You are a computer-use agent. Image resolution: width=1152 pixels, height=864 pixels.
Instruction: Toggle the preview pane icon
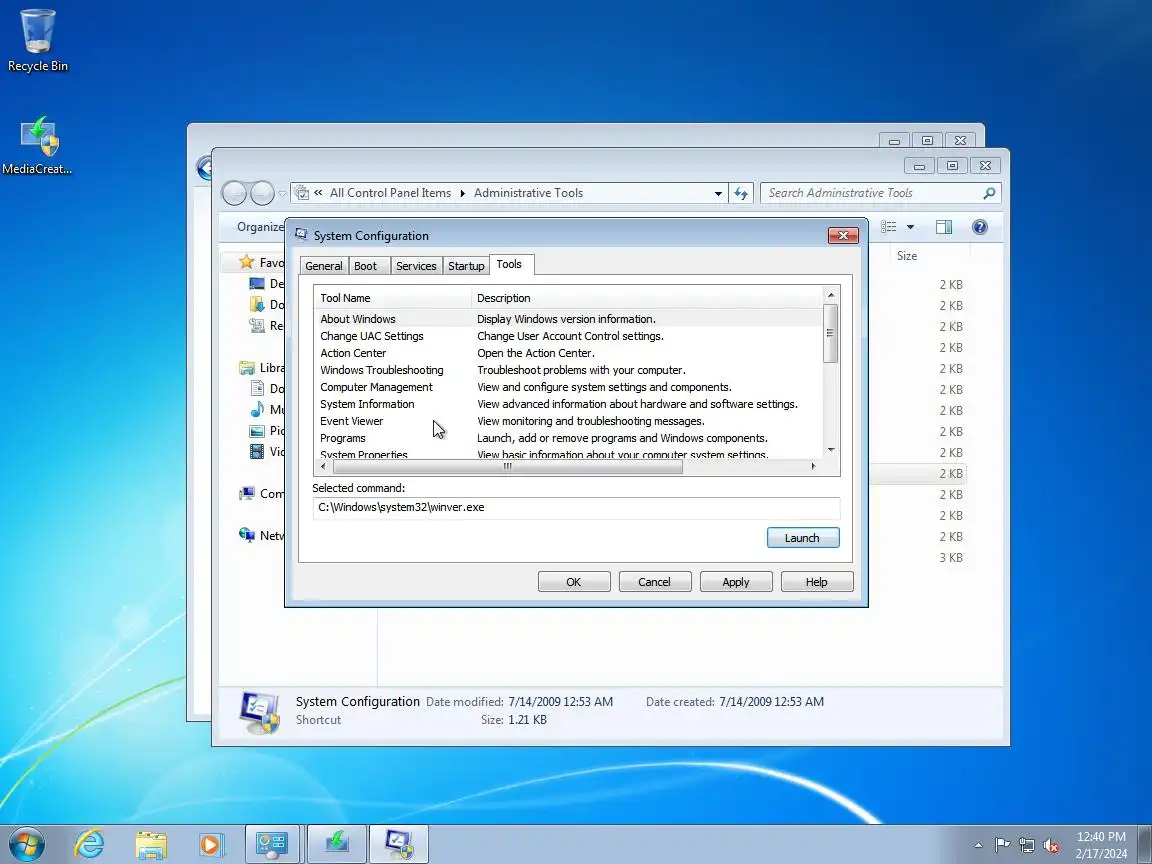pos(943,227)
